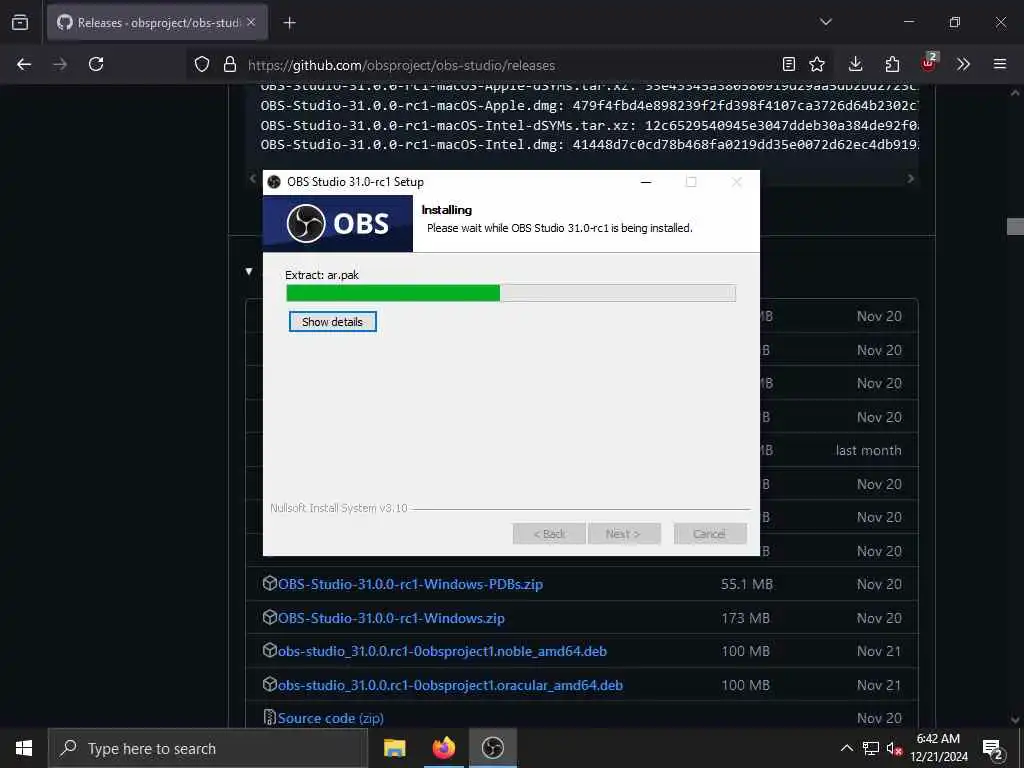Download the noble_amd64.deb package
Image resolution: width=1024 pixels, height=768 pixels.
442,651
